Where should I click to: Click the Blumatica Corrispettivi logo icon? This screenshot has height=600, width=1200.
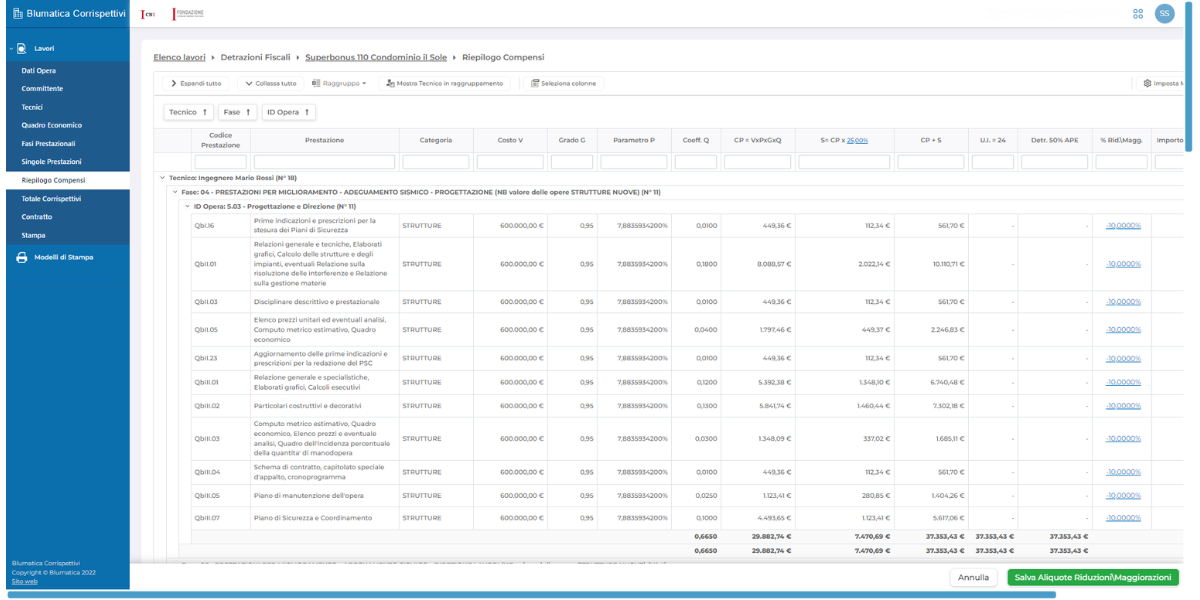[18, 14]
